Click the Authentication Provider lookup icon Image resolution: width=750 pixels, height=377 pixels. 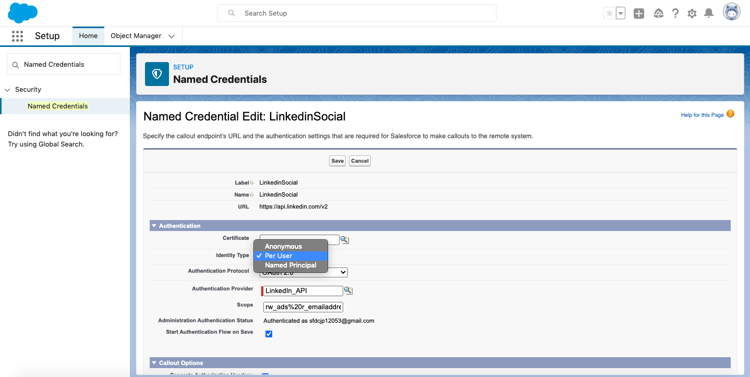[x=348, y=290]
